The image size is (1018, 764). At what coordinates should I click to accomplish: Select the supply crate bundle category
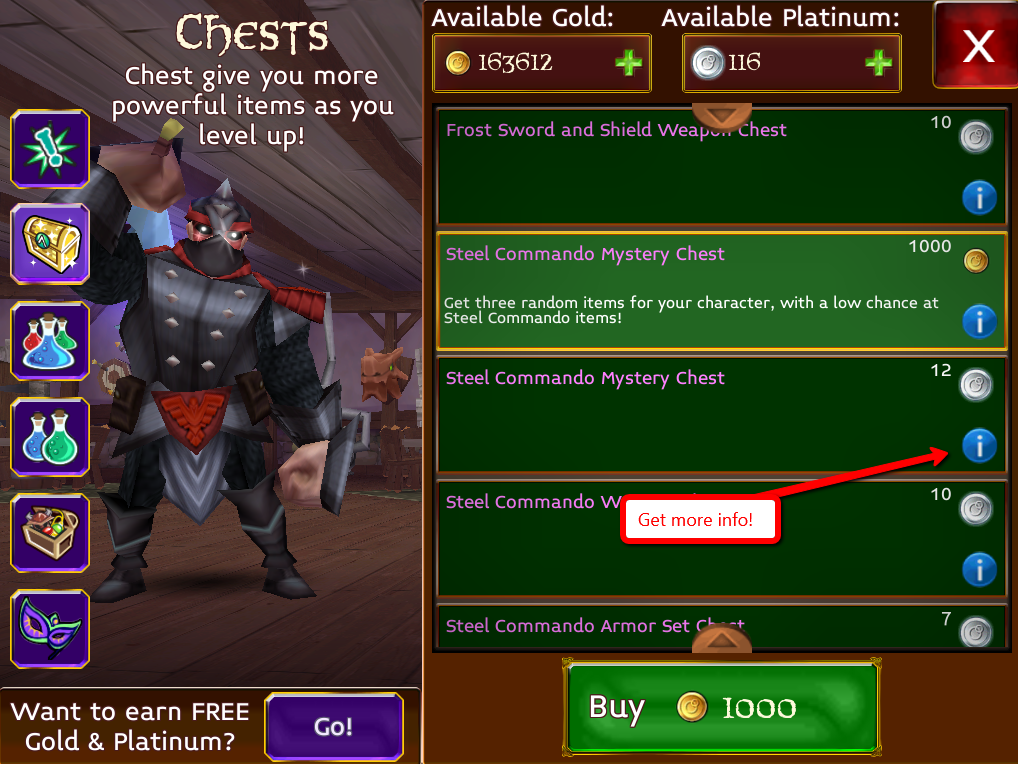[50, 532]
